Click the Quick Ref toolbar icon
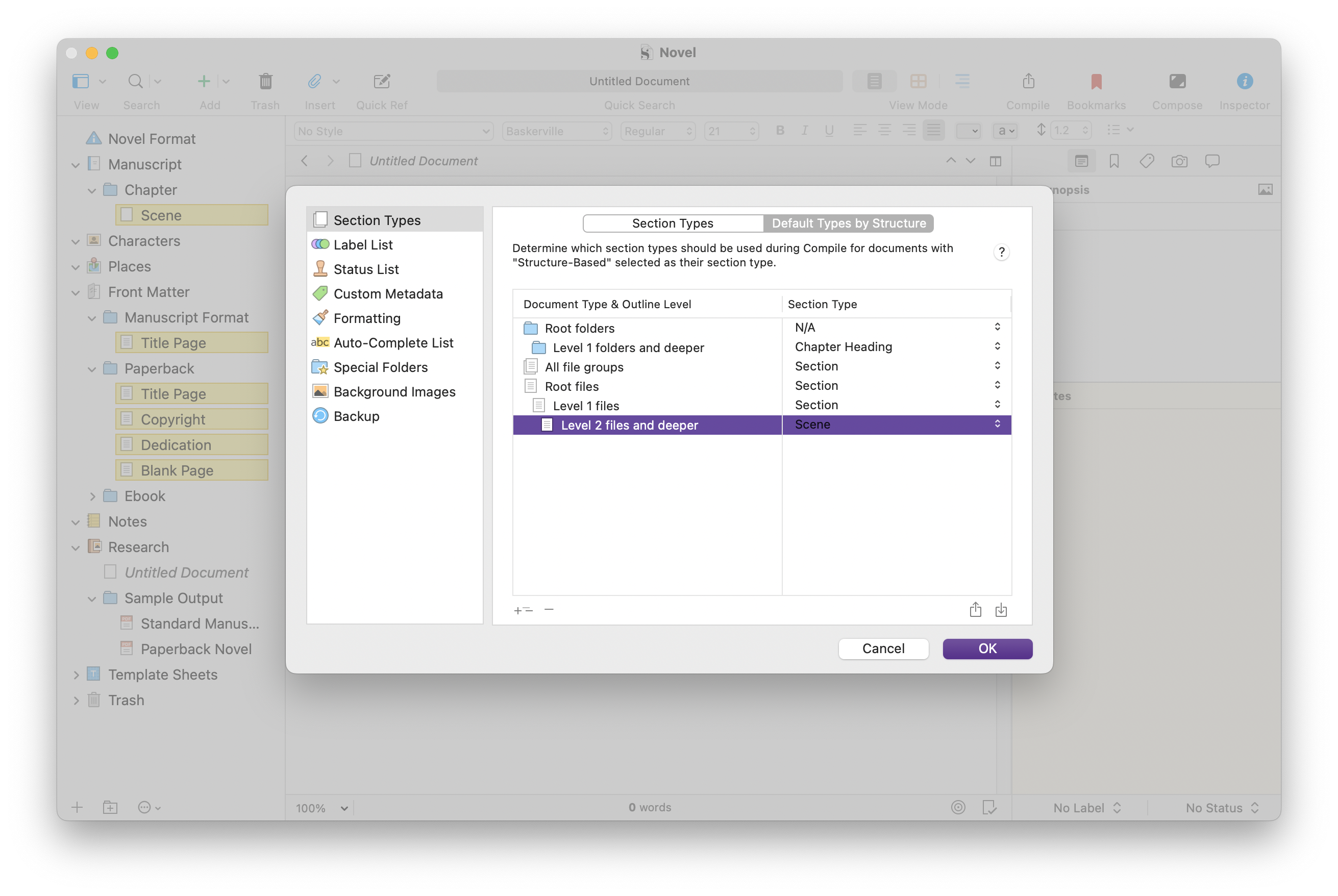 coord(381,81)
